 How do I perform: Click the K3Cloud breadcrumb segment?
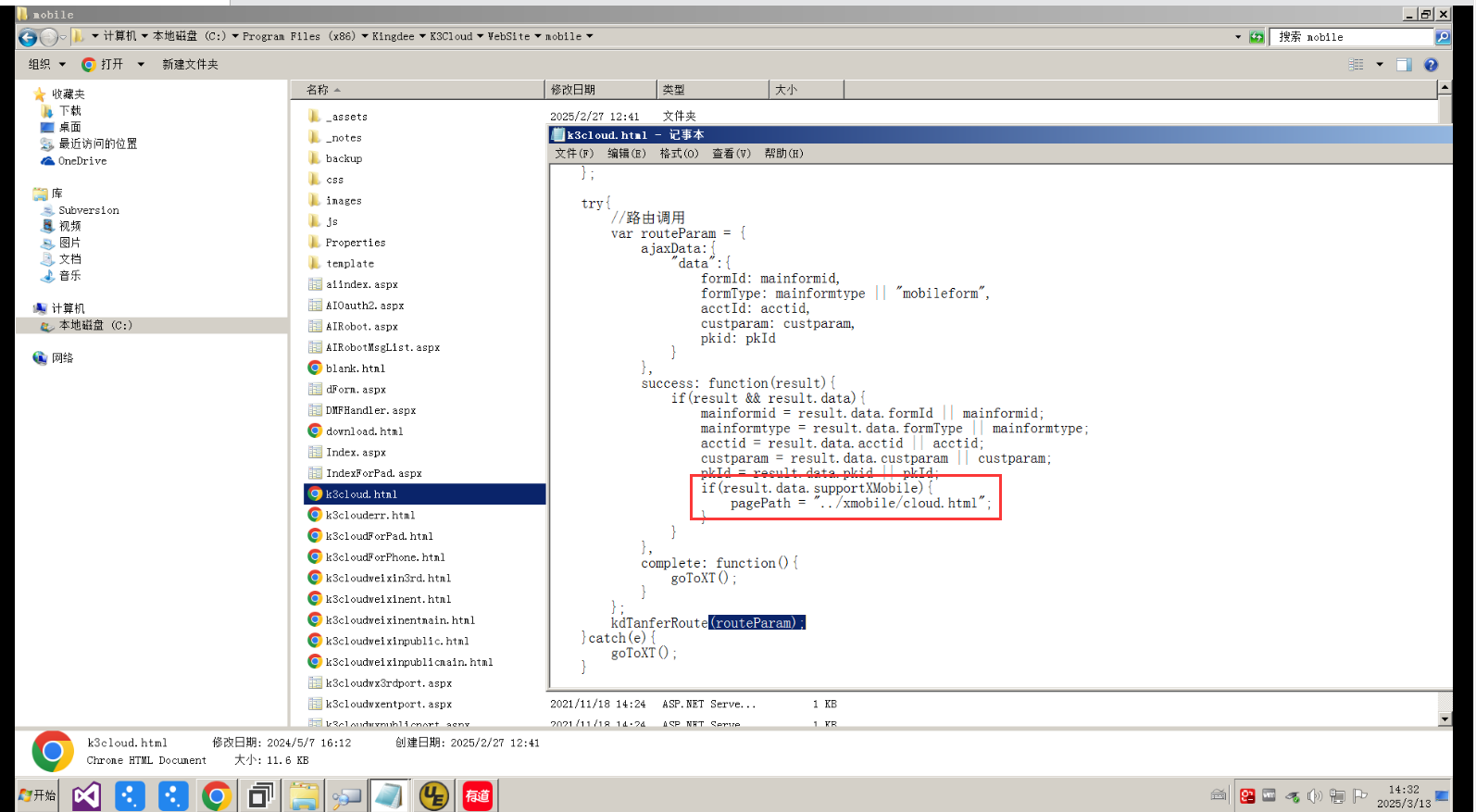pyautogui.click(x=451, y=36)
